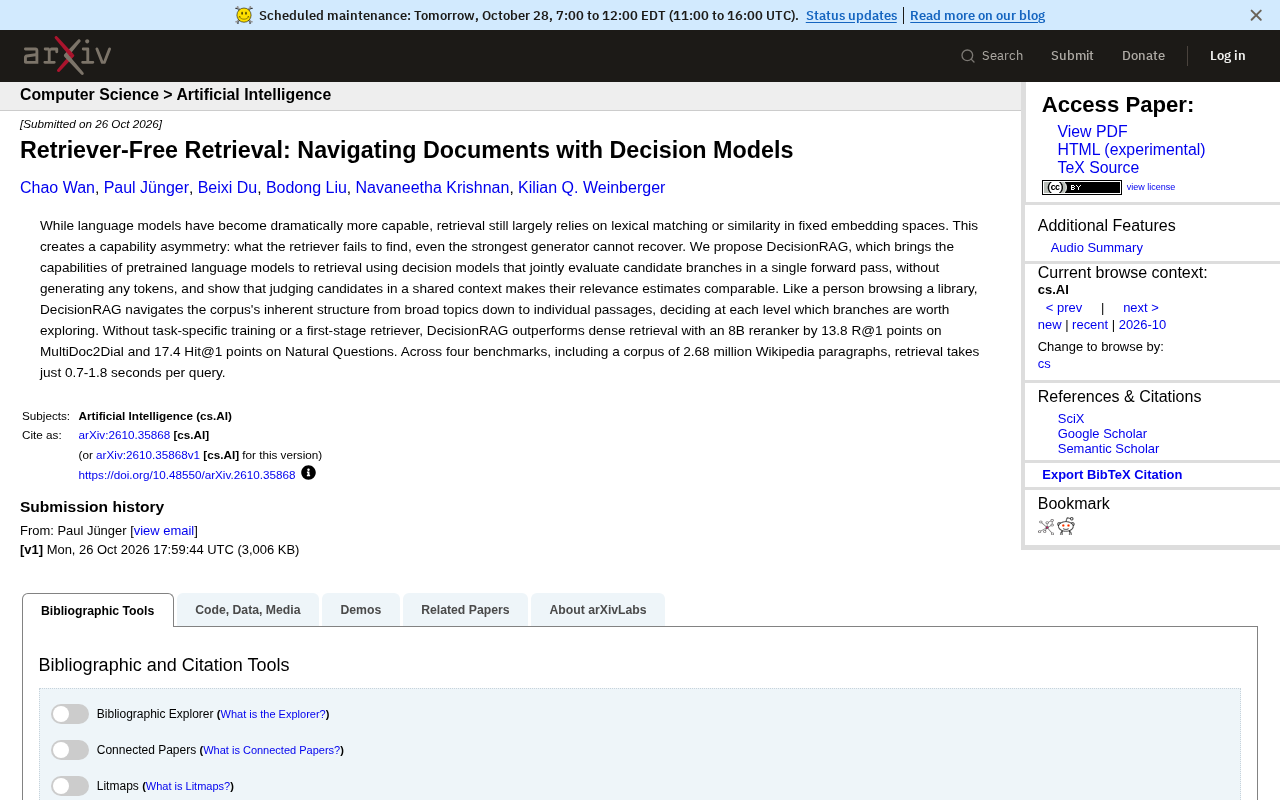Open the 2026-10 monthly listing
This screenshot has width=1280, height=800.
click(1142, 325)
